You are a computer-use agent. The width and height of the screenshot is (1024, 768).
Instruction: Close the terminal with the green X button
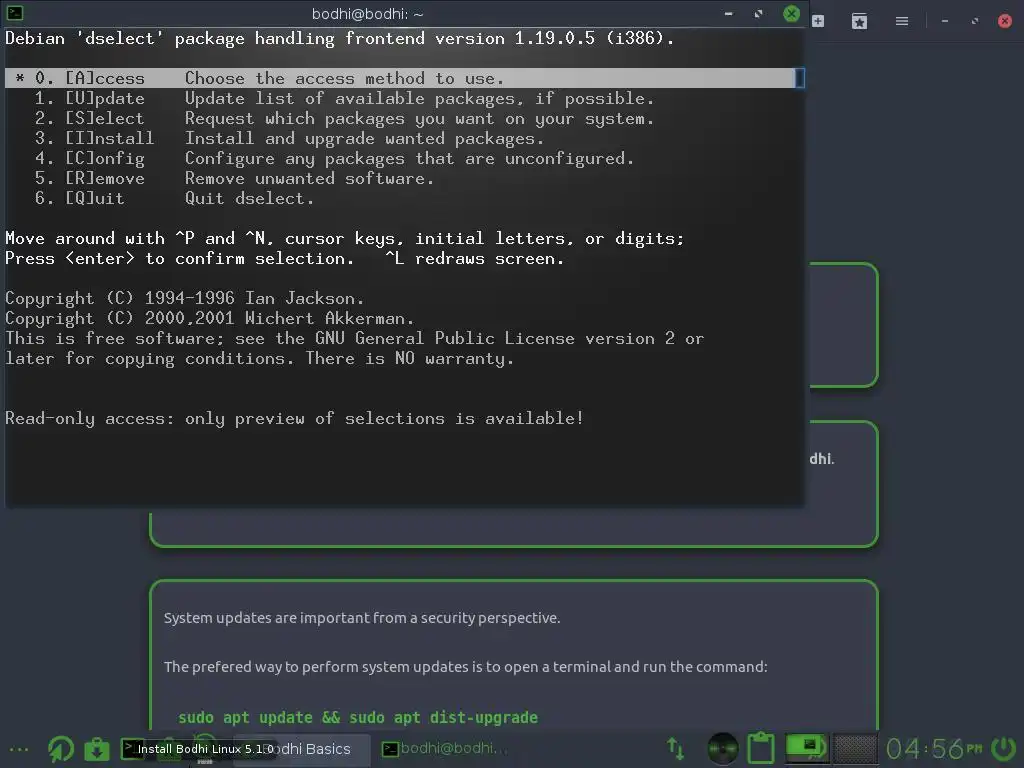pos(791,14)
